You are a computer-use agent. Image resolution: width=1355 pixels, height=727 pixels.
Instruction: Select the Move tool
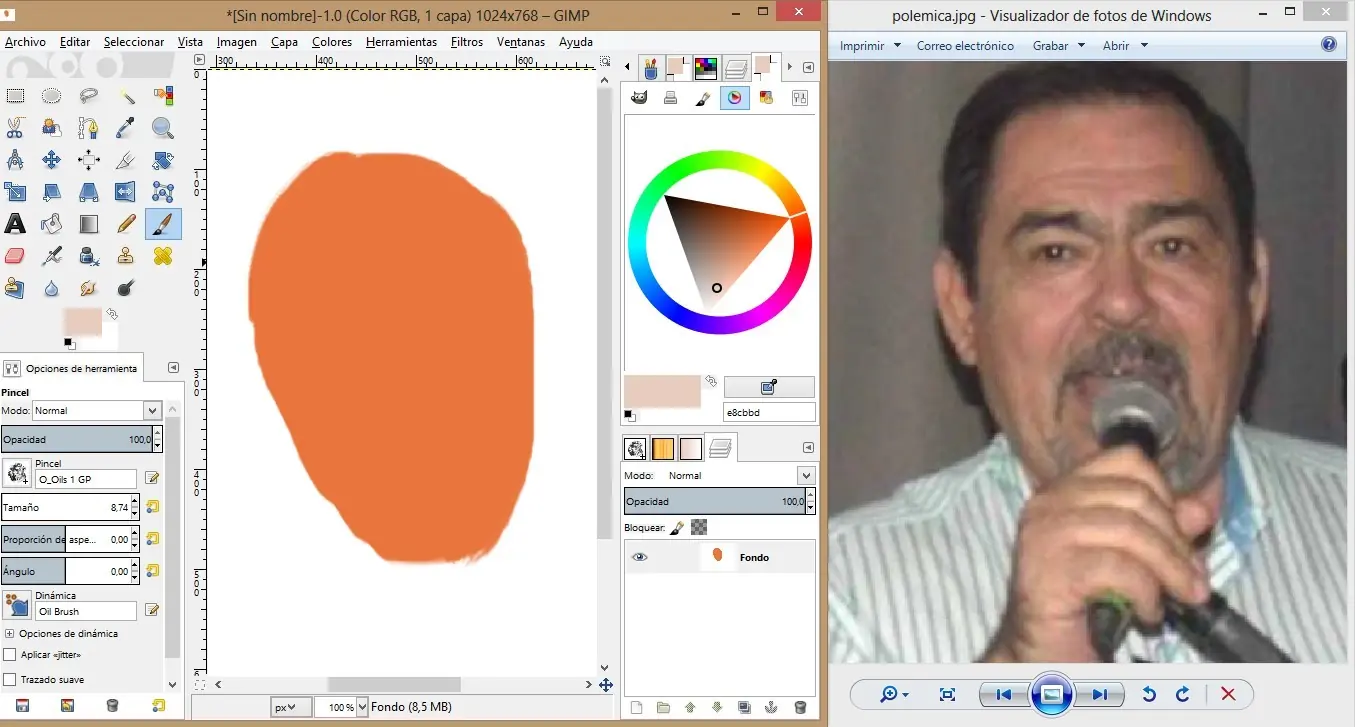pos(52,160)
